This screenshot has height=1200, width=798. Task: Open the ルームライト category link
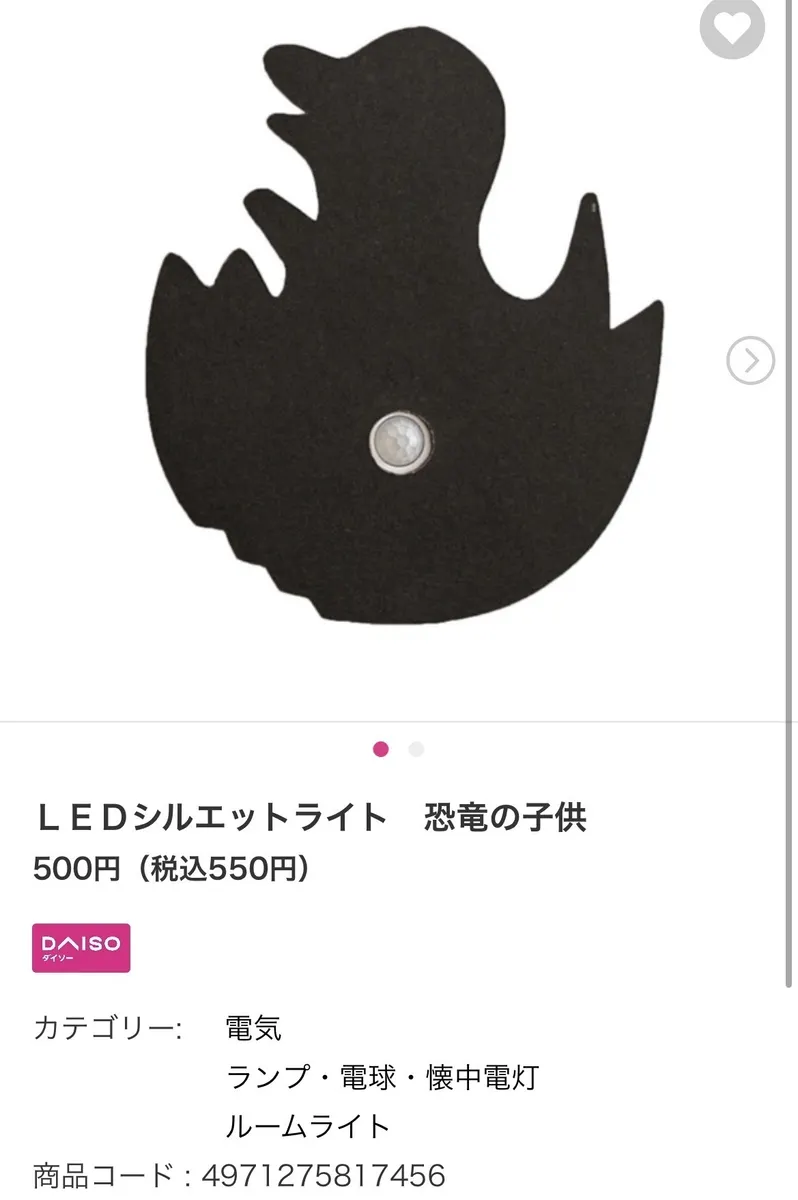click(307, 1127)
